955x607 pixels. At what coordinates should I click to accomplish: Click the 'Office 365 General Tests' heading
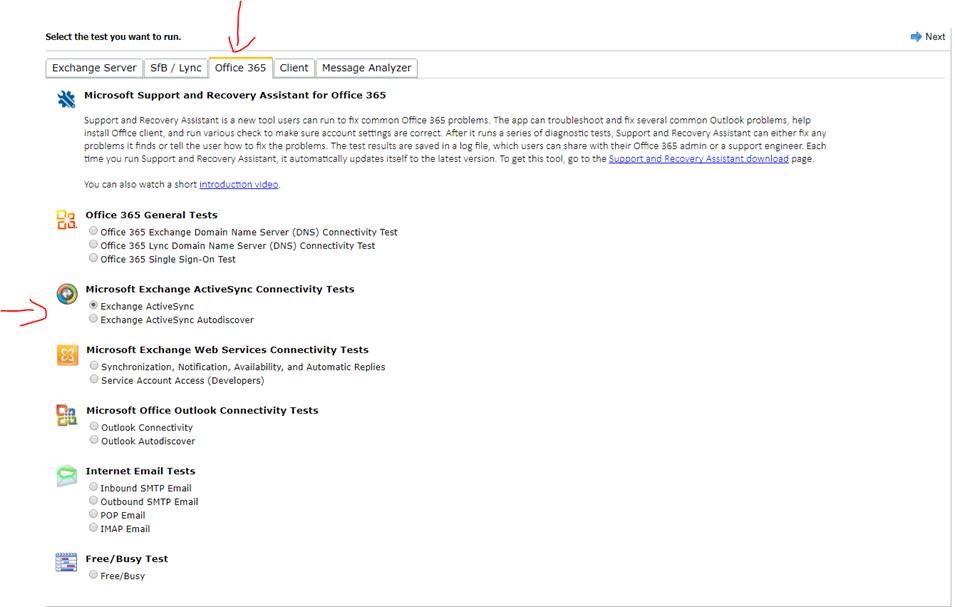(152, 215)
